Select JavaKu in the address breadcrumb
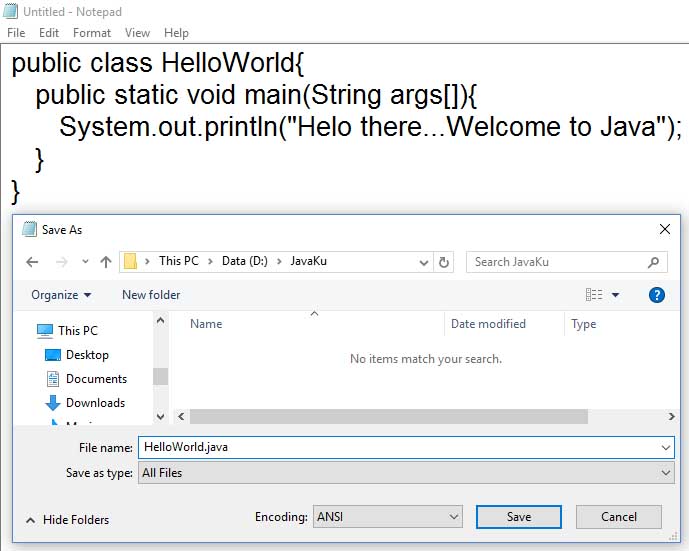The width and height of the screenshot is (689, 551). 308,261
